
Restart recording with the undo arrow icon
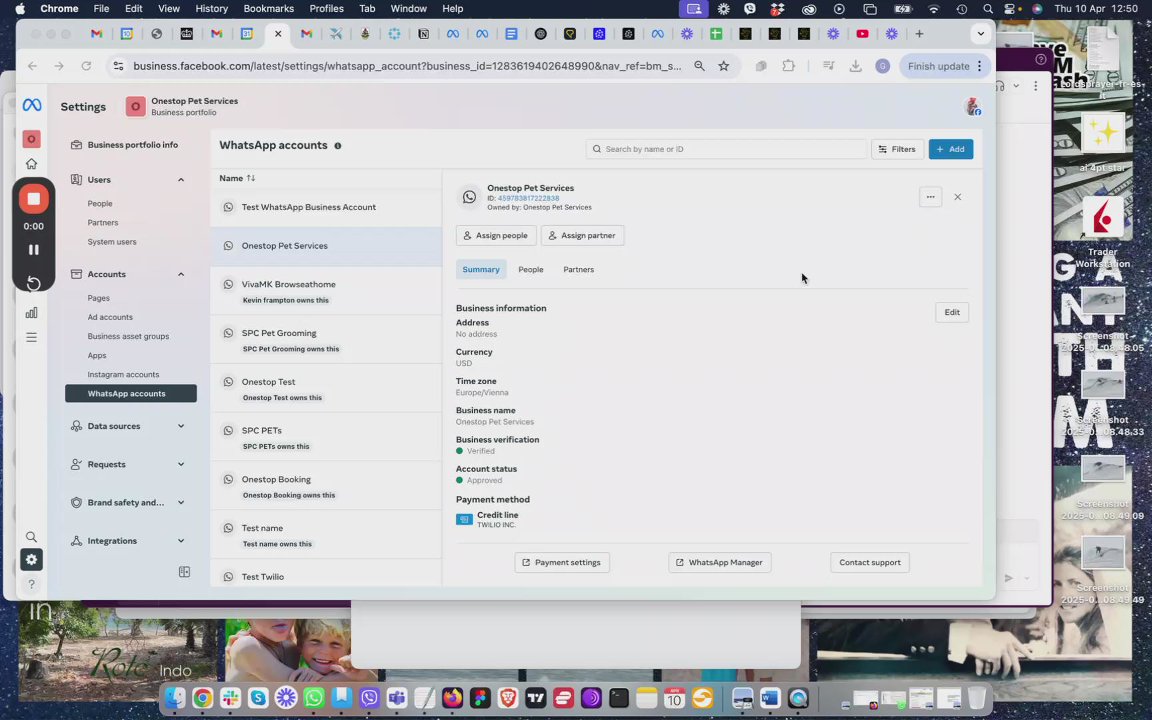pos(34,284)
